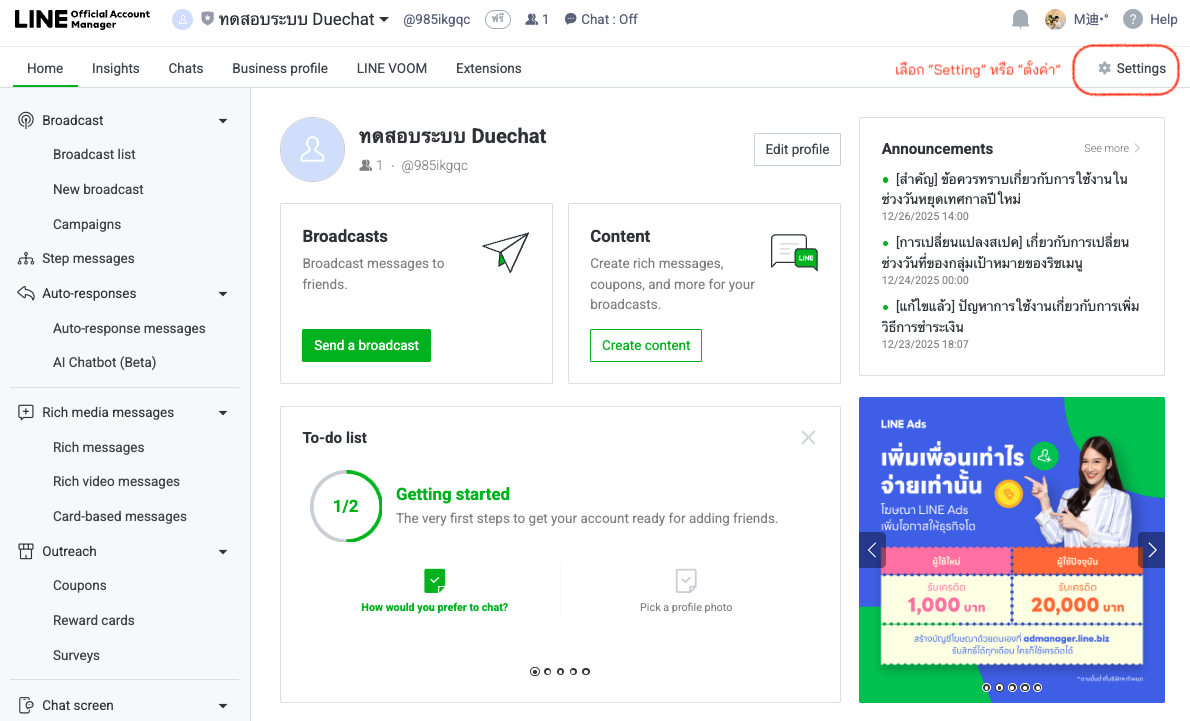Click the account avatar icon in header

[x=182, y=20]
